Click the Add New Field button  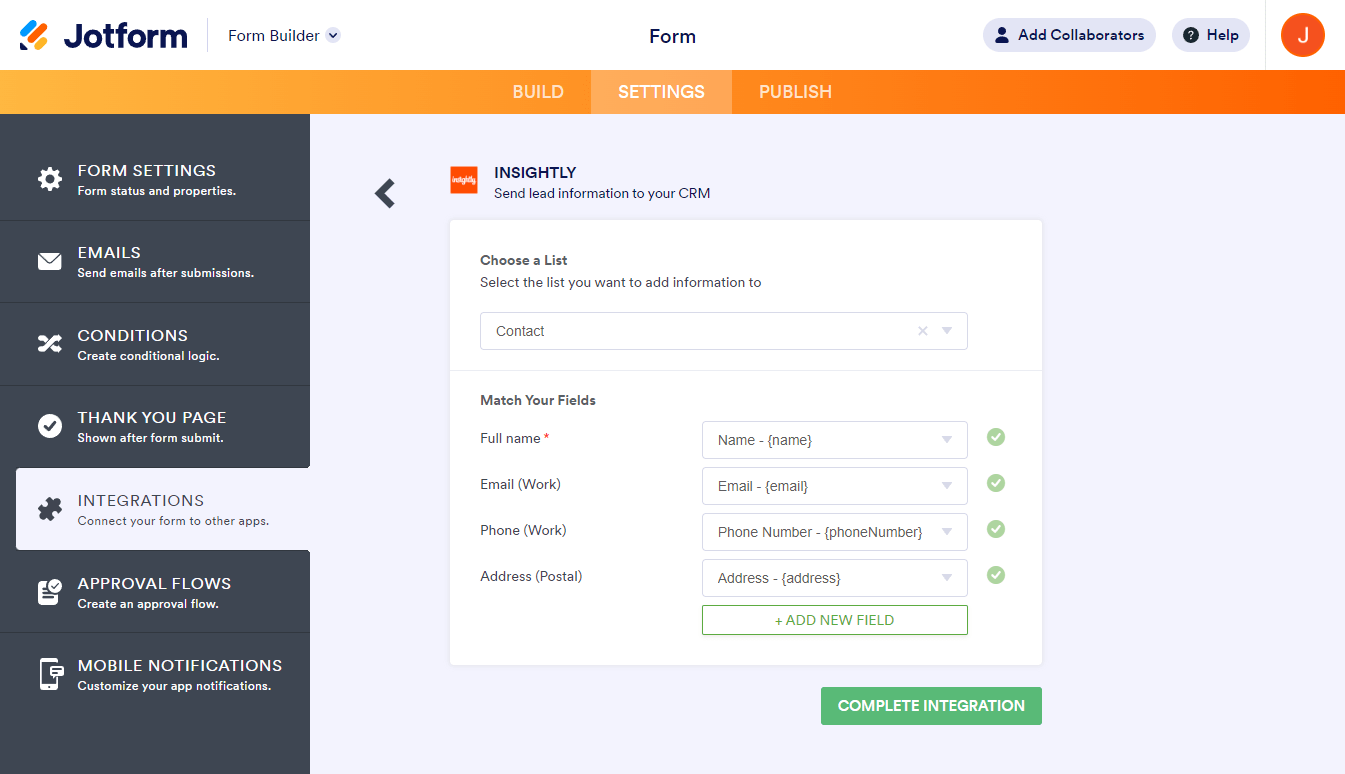coord(834,620)
